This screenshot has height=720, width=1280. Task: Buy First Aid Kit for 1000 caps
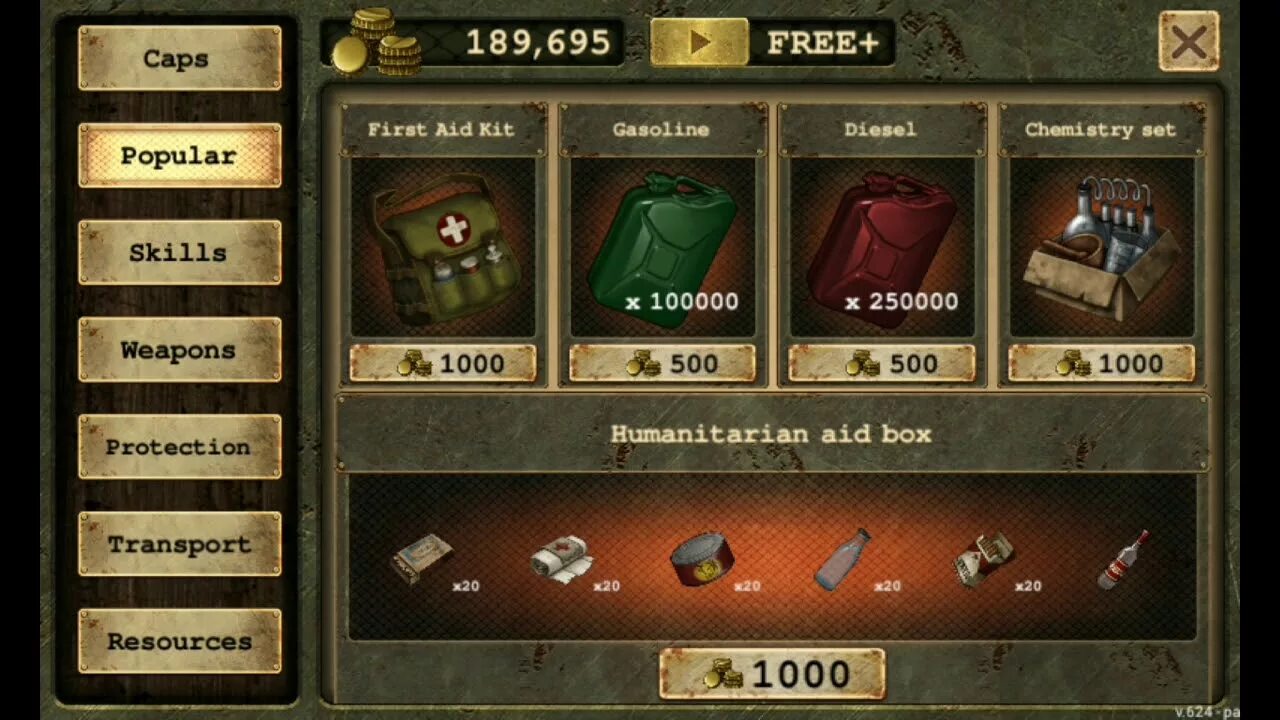click(442, 364)
